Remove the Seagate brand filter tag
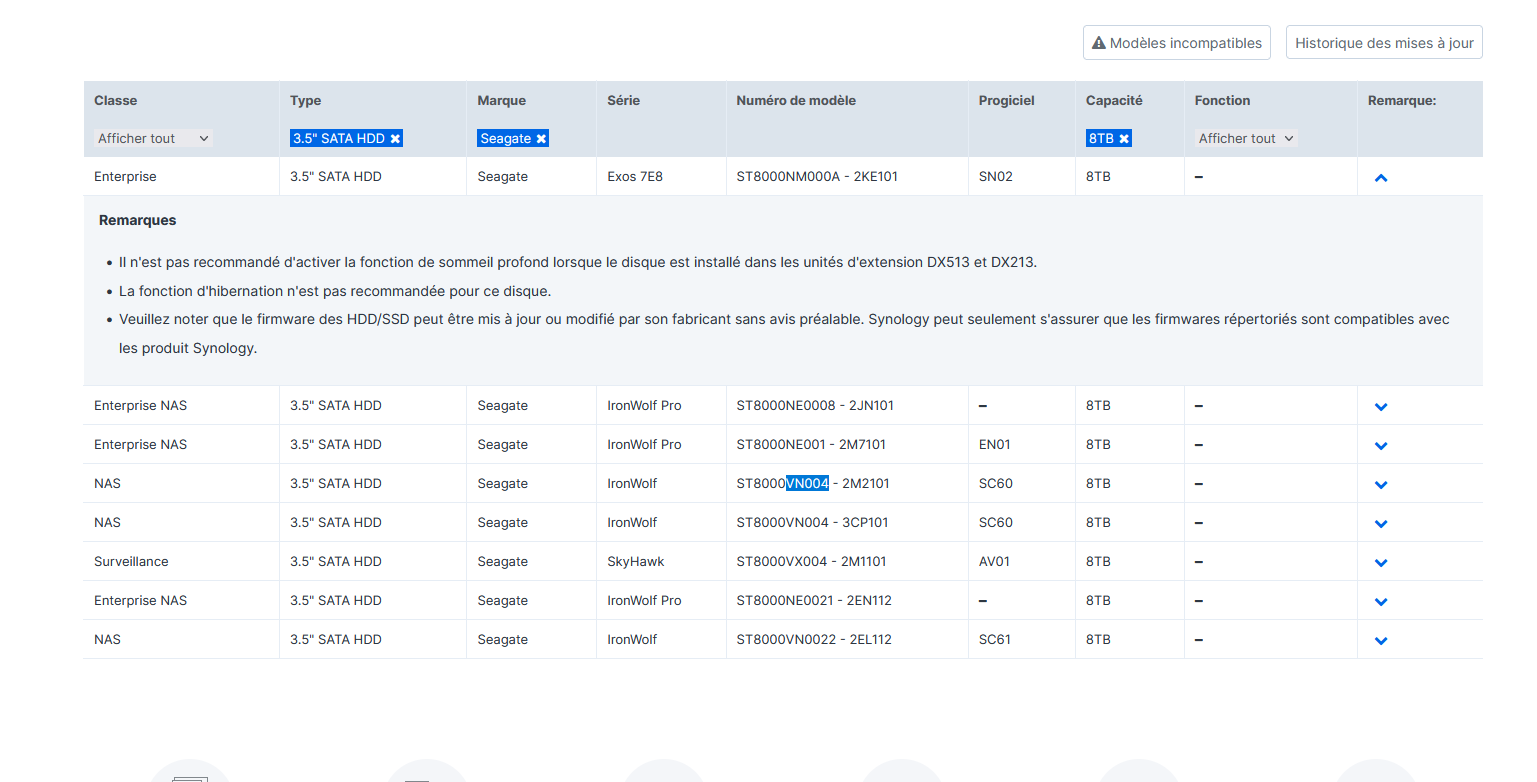Viewport: 1537px width, 782px height. click(x=541, y=139)
